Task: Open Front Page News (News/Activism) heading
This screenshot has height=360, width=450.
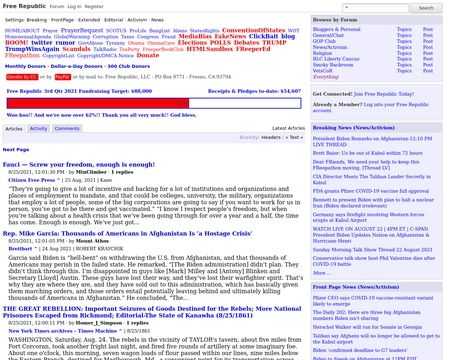Action: (355, 287)
